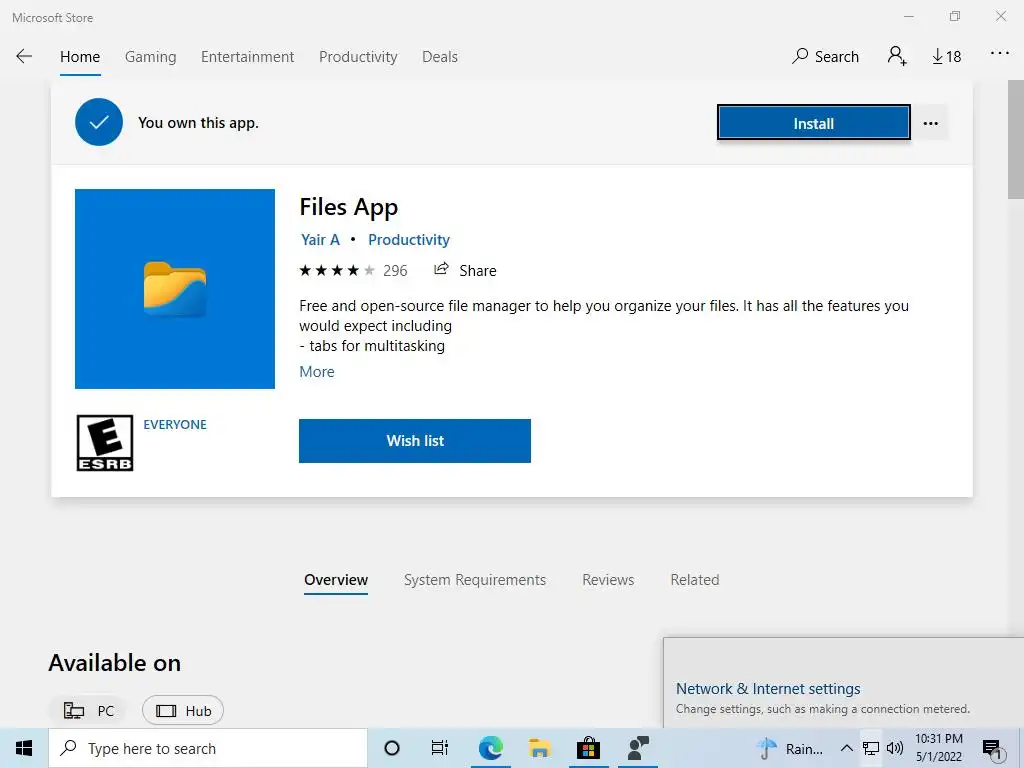
Task: Add the app to Wish list
Action: pyautogui.click(x=415, y=441)
